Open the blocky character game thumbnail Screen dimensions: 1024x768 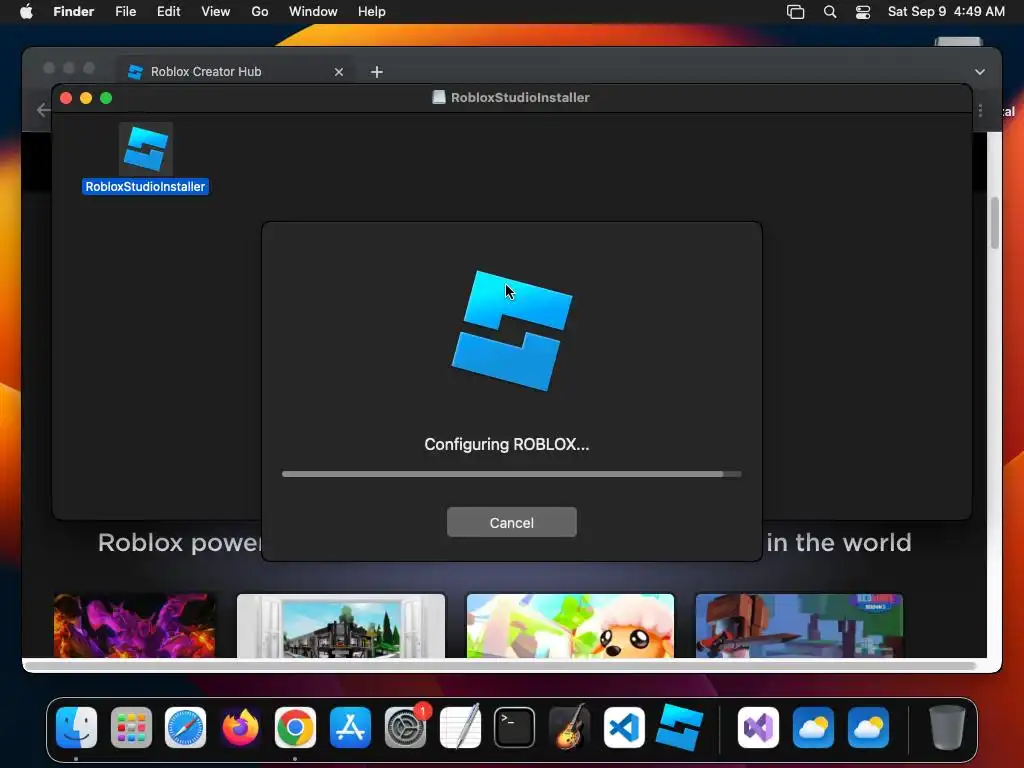pyautogui.click(x=799, y=626)
